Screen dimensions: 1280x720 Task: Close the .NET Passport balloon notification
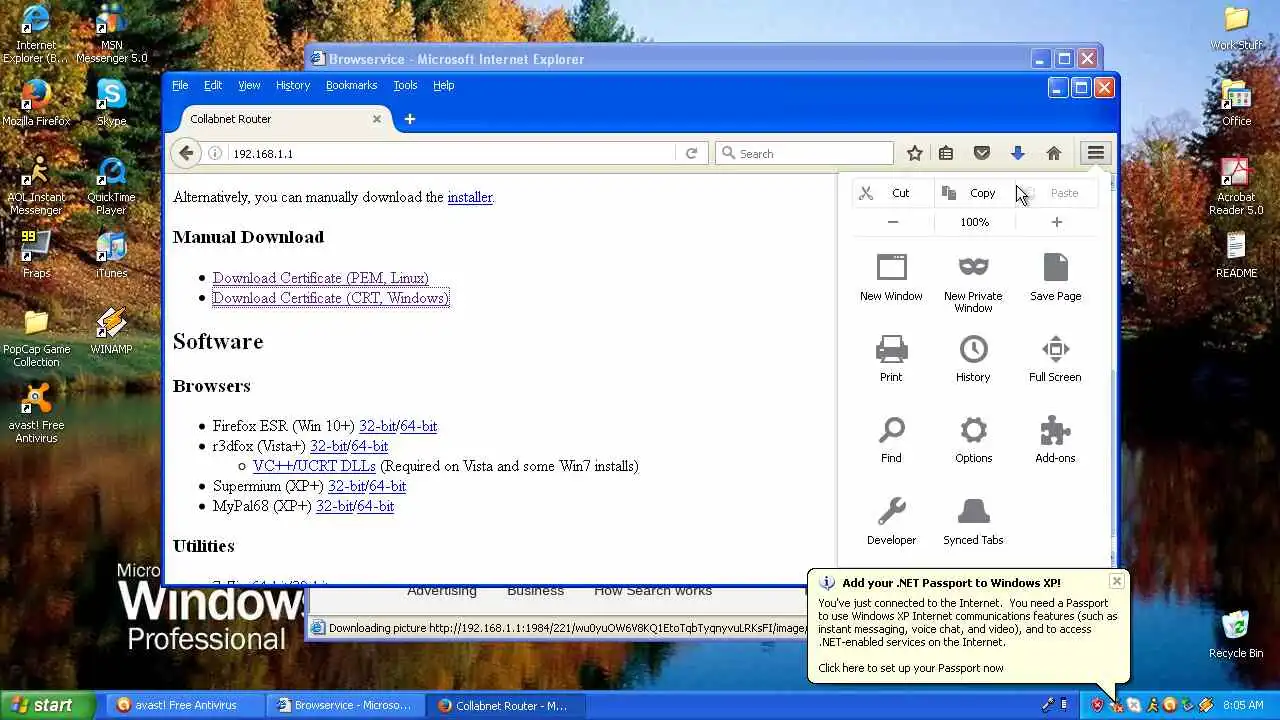click(x=1117, y=581)
